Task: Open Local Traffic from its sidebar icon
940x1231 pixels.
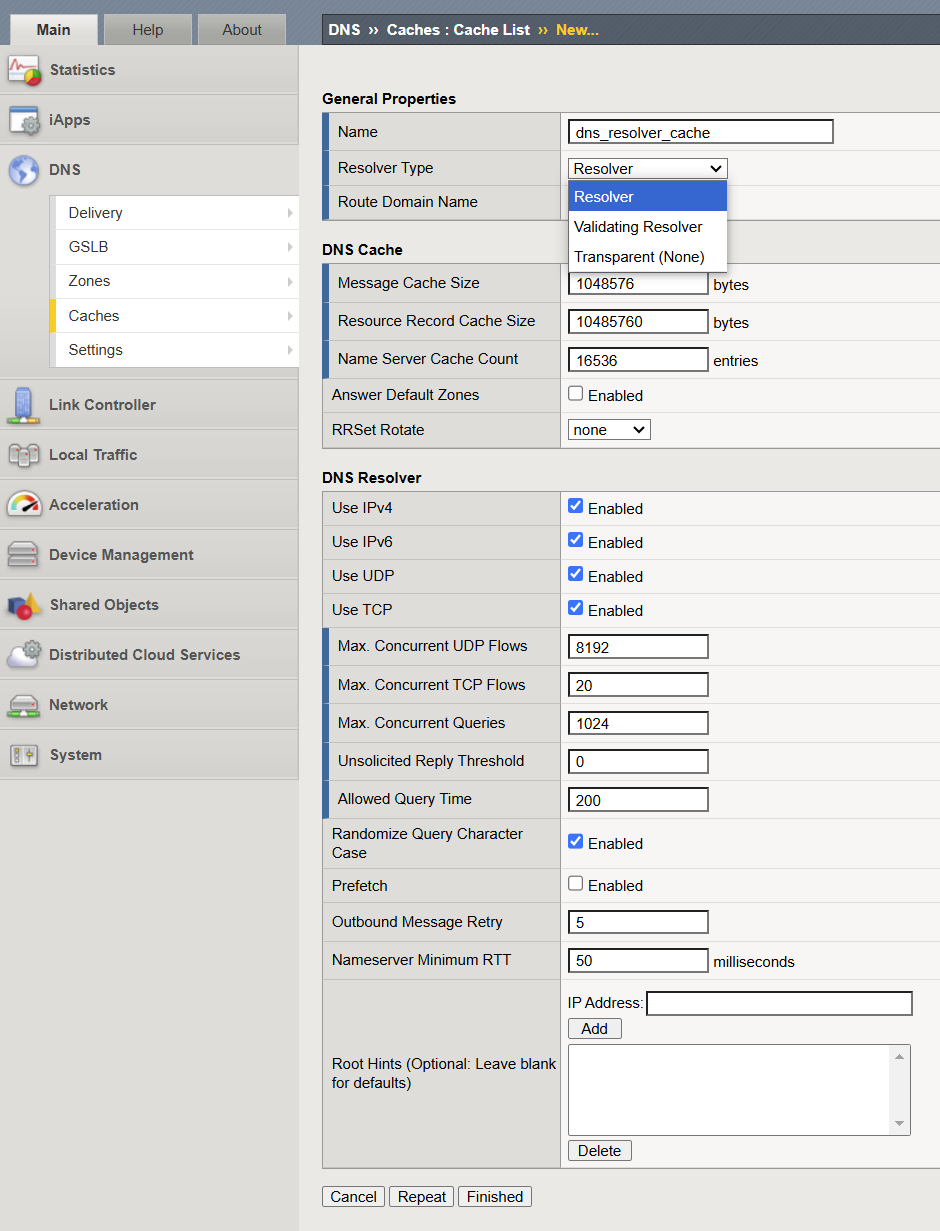Action: tap(25, 454)
